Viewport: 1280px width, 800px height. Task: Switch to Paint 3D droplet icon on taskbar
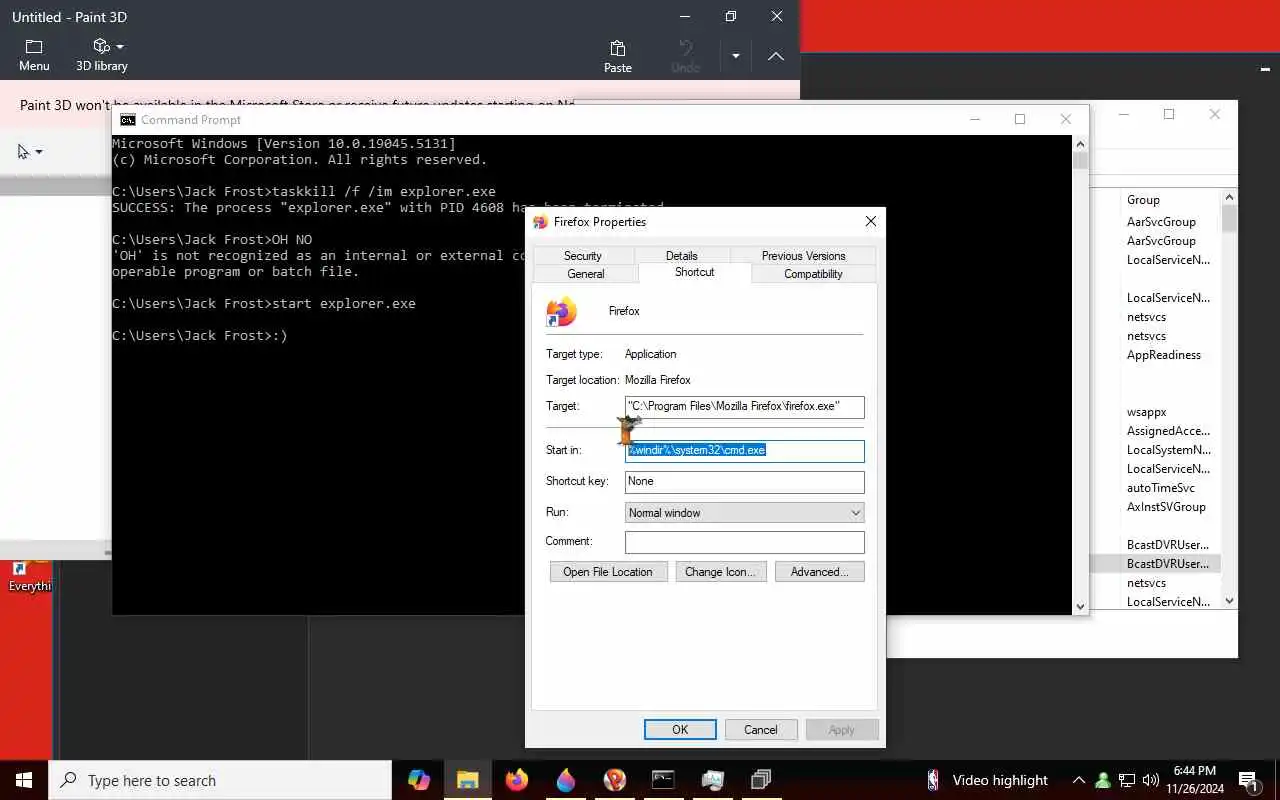coord(566,780)
